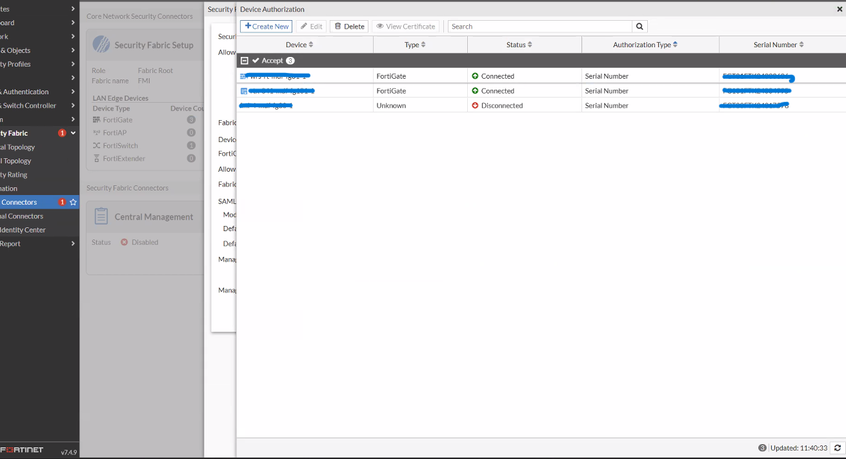The image size is (846, 459).
Task: Click first row device icon
Action: [x=243, y=77]
